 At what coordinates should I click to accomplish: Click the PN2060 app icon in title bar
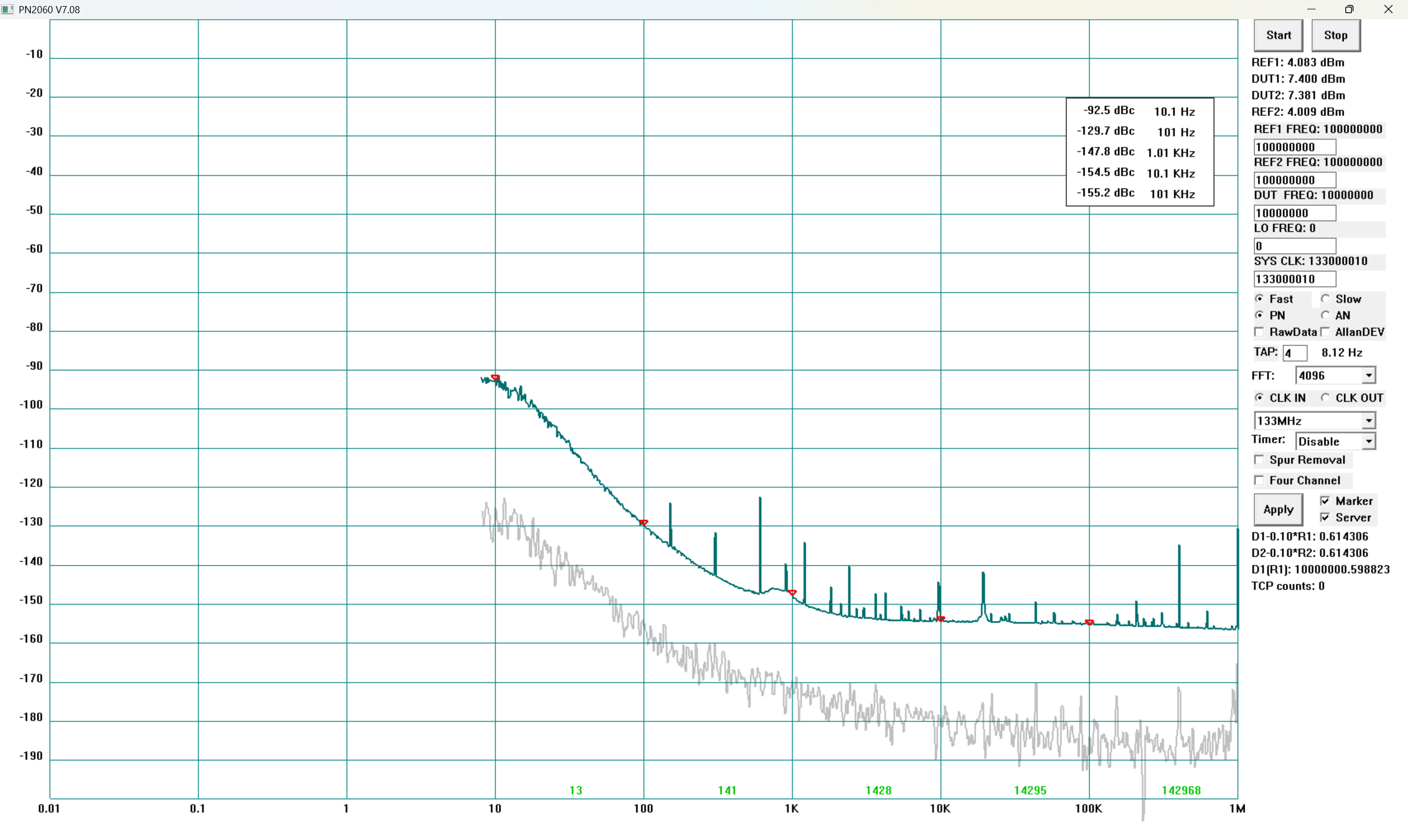pyautogui.click(x=7, y=10)
